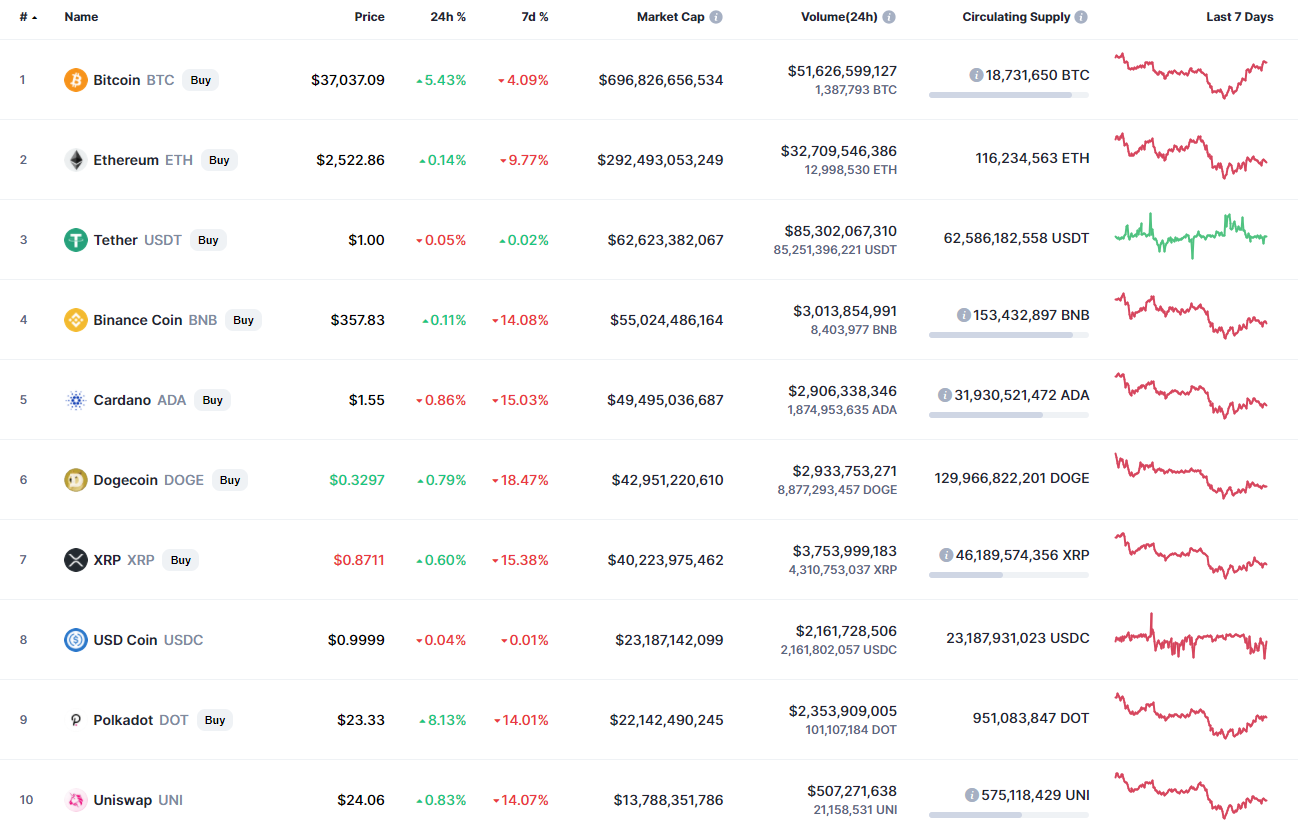1298x832 pixels.
Task: Click Cardano circulating supply progress bar
Action: (1009, 415)
